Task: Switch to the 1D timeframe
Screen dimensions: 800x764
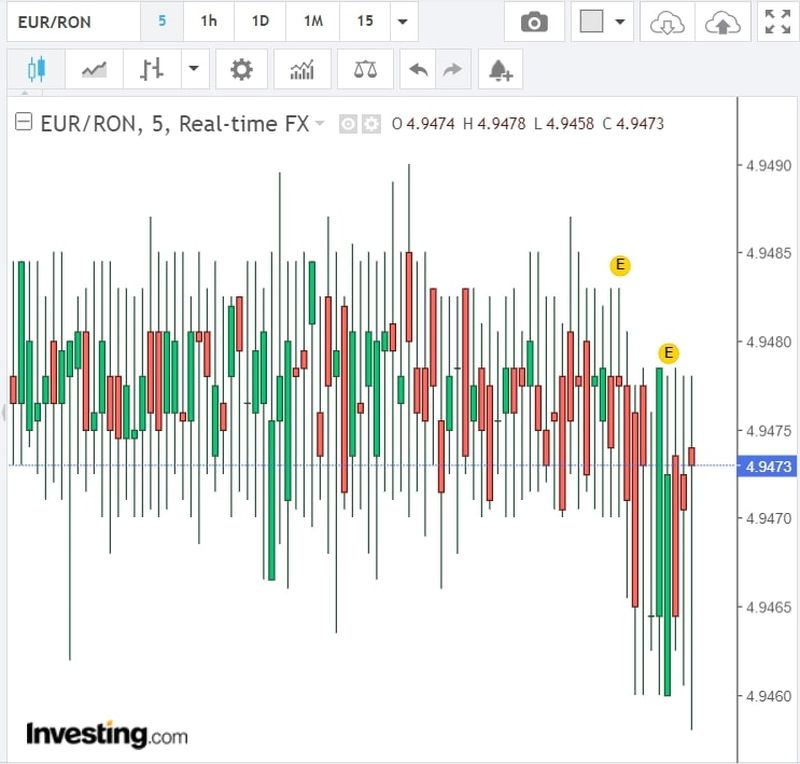Action: [x=260, y=22]
